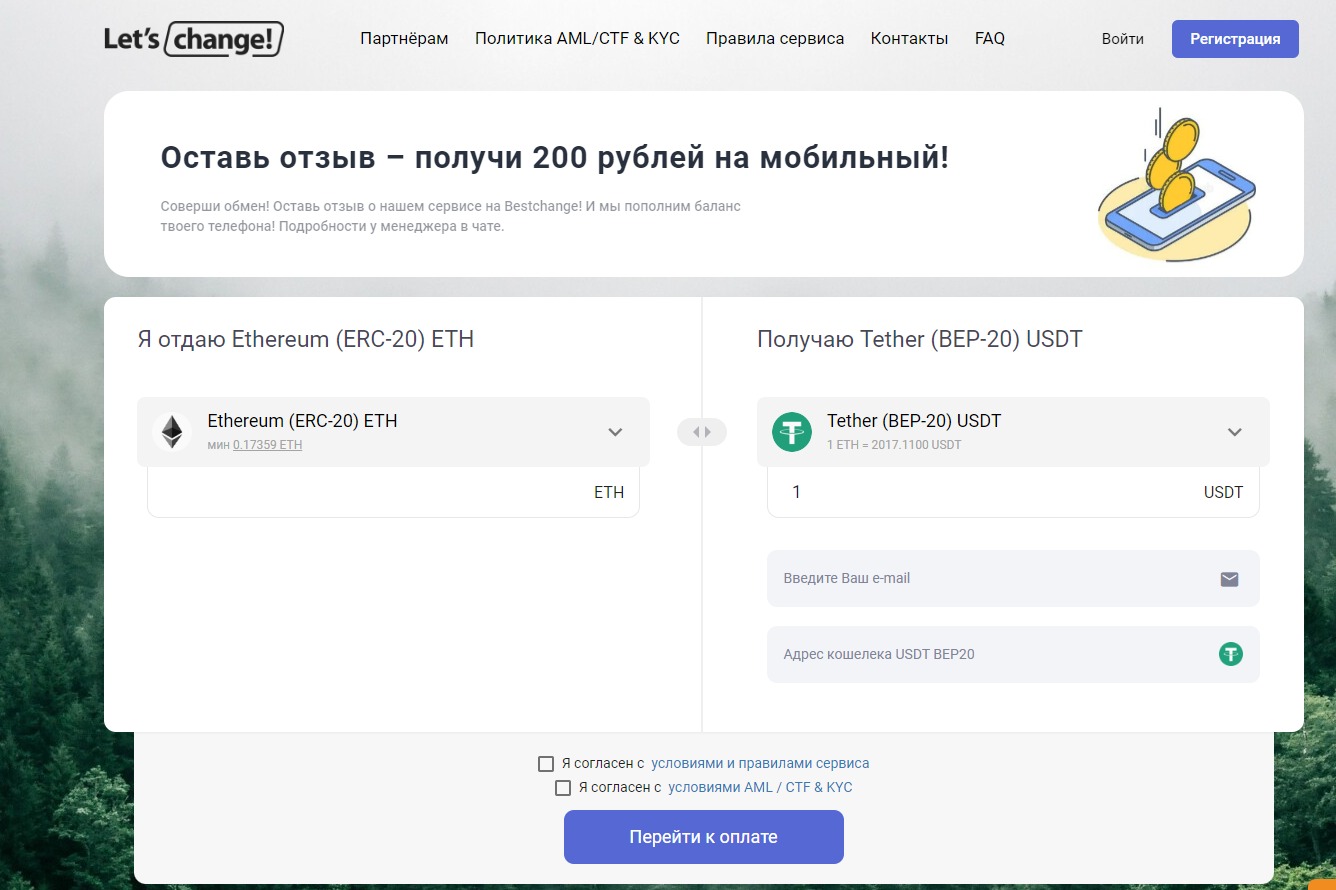Viewport: 1336px width, 890px height.
Task: Check agreement with service terms and rules
Action: (x=546, y=764)
